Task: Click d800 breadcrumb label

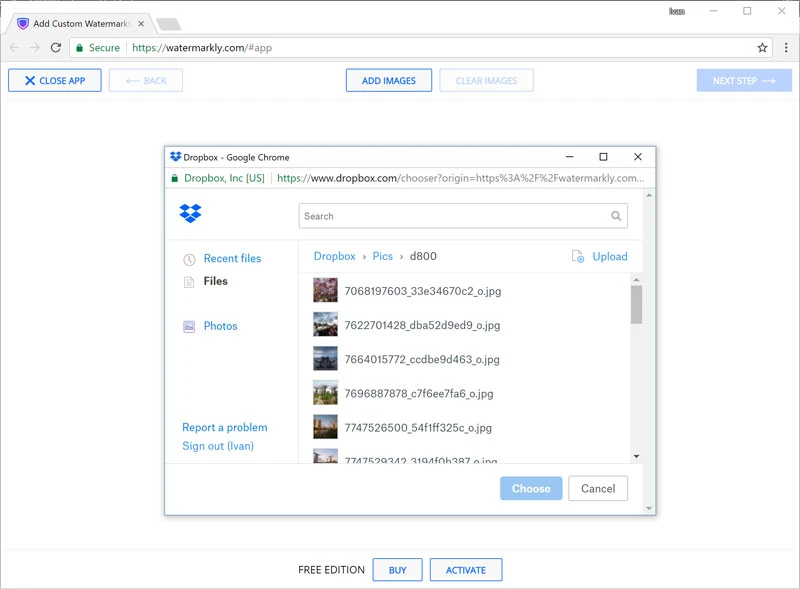Action: pyautogui.click(x=423, y=256)
